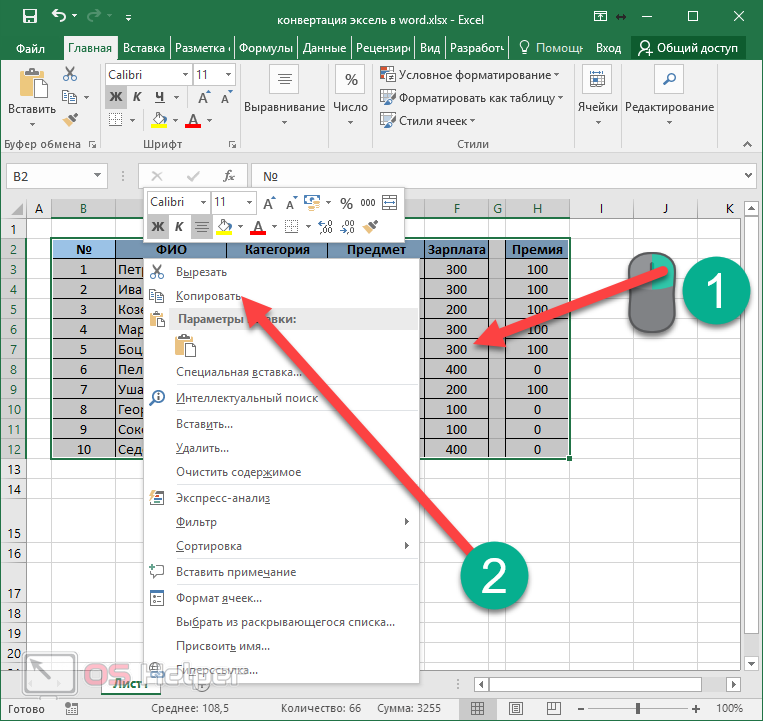Image resolution: width=763 pixels, height=721 pixels.
Task: Toggle Bold (Ж) in the ribbon font group
Action: tap(116, 97)
